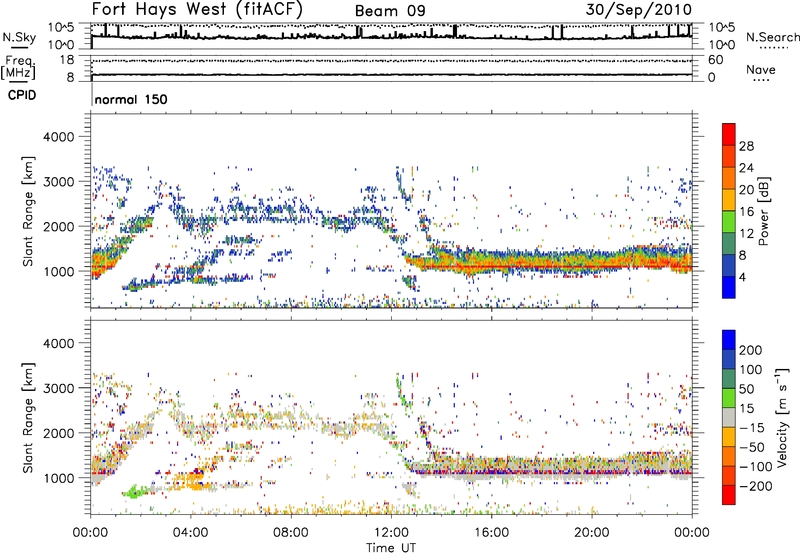Select the '16:00' time axis tick

(x=491, y=533)
